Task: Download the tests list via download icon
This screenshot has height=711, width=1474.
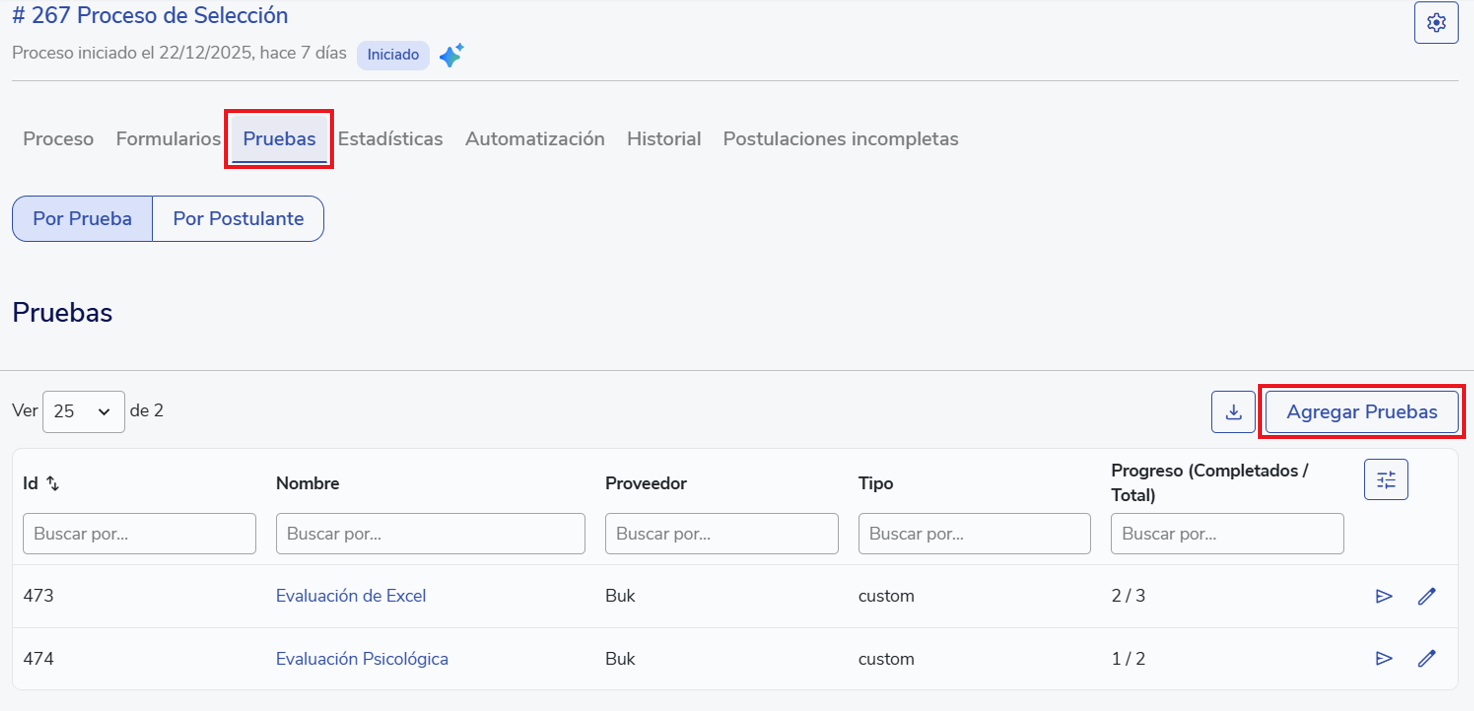Action: (1233, 412)
